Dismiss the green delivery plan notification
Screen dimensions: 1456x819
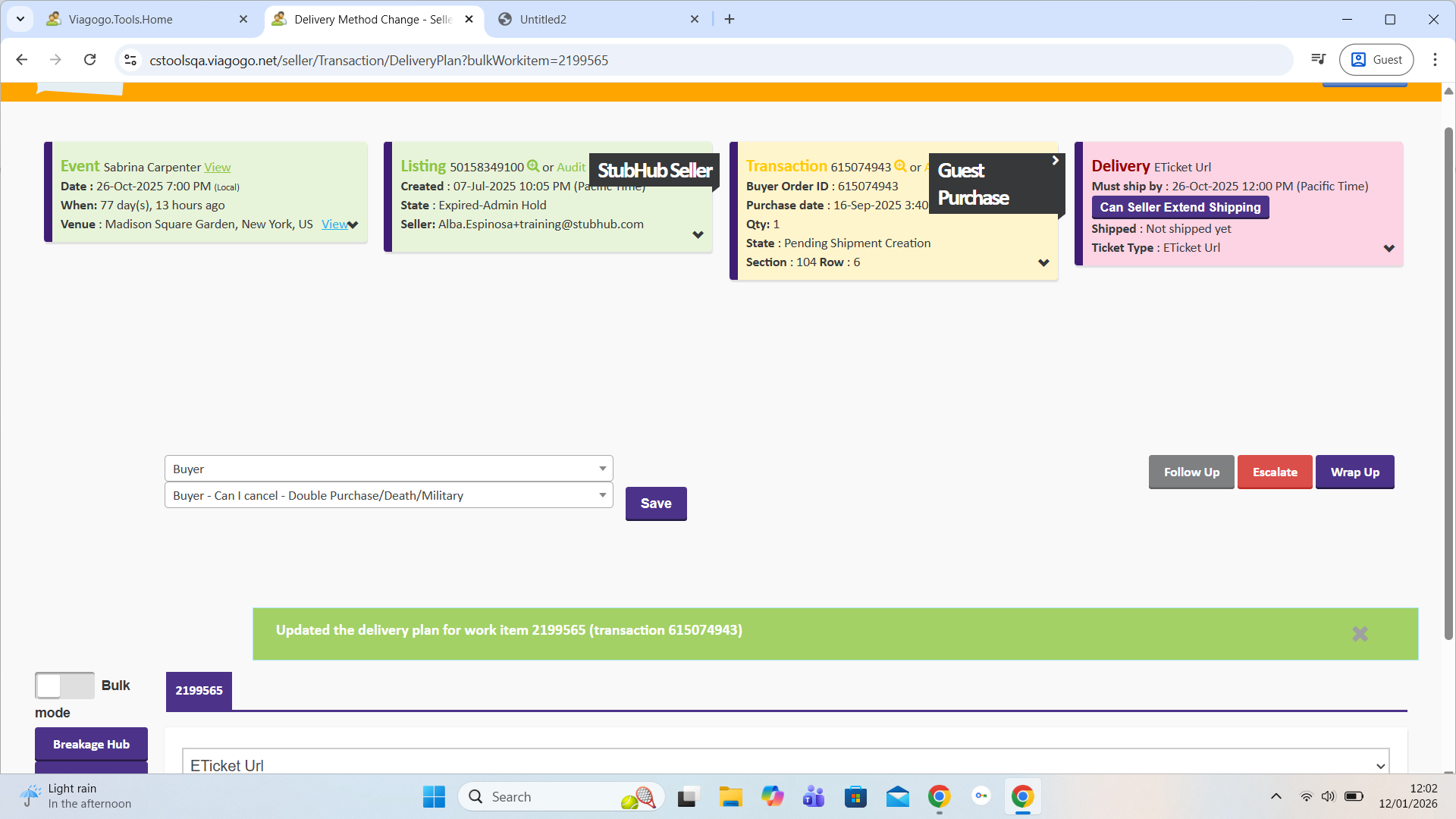pos(1360,634)
